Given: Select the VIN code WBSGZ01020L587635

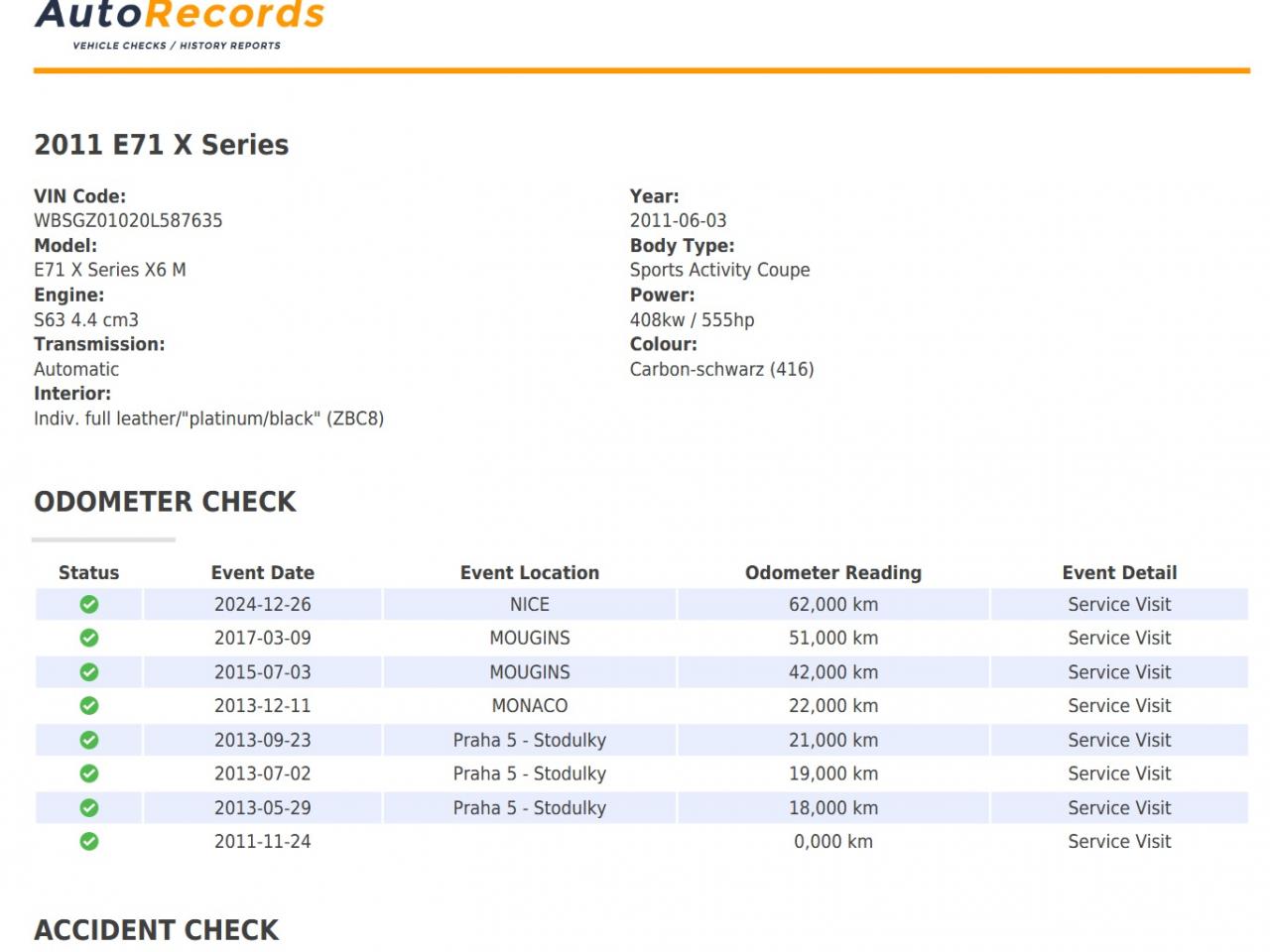Looking at the screenshot, I should tap(128, 220).
